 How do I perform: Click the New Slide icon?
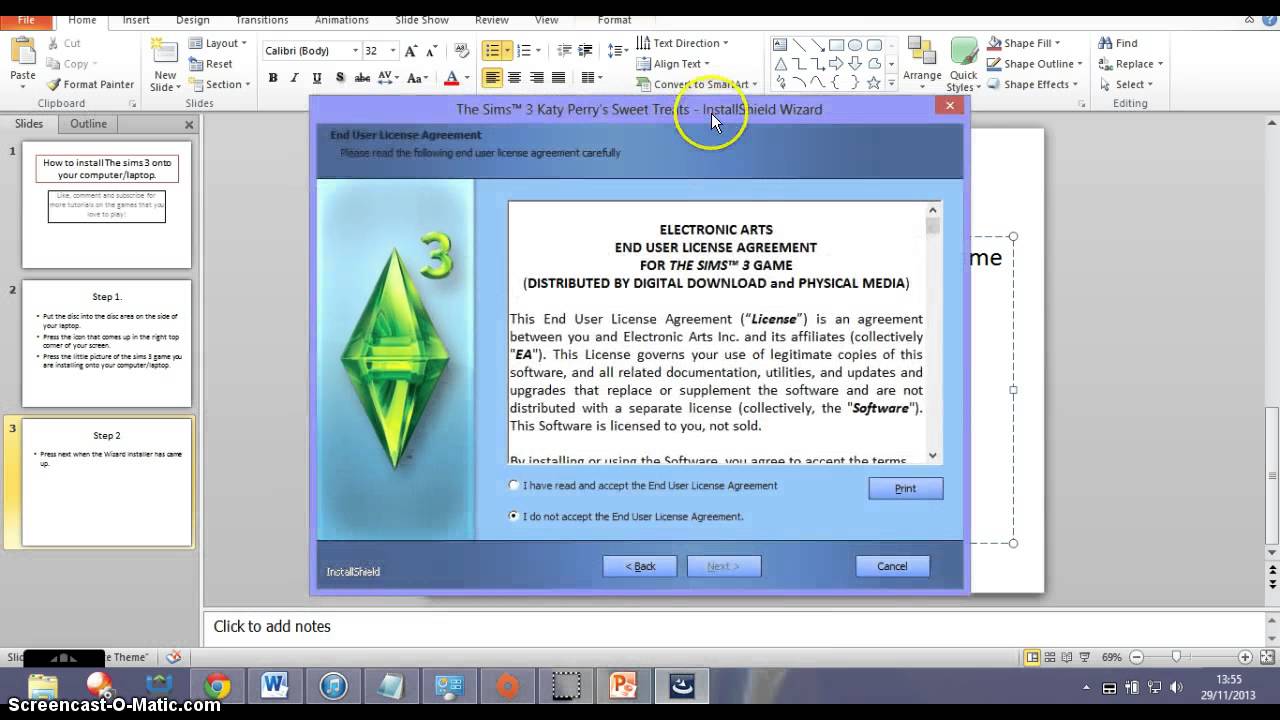click(165, 52)
